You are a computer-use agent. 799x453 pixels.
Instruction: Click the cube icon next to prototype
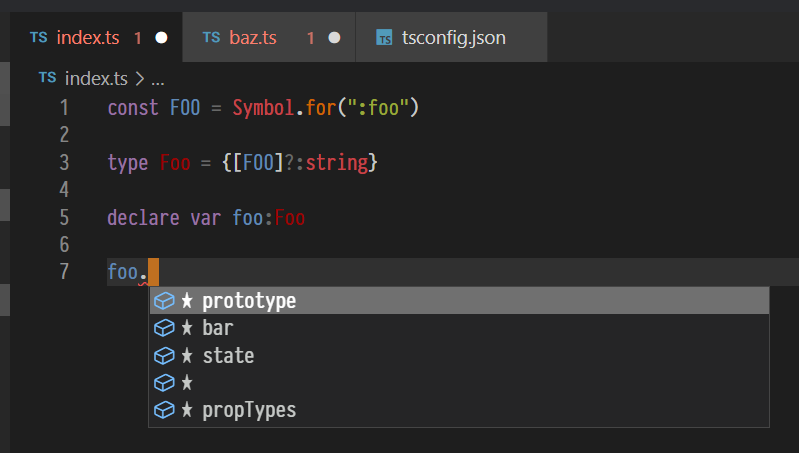[x=164, y=301]
